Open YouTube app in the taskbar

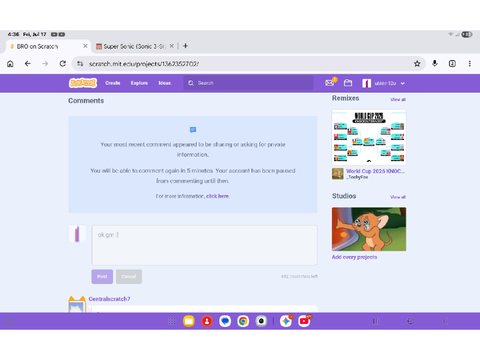coord(304,321)
